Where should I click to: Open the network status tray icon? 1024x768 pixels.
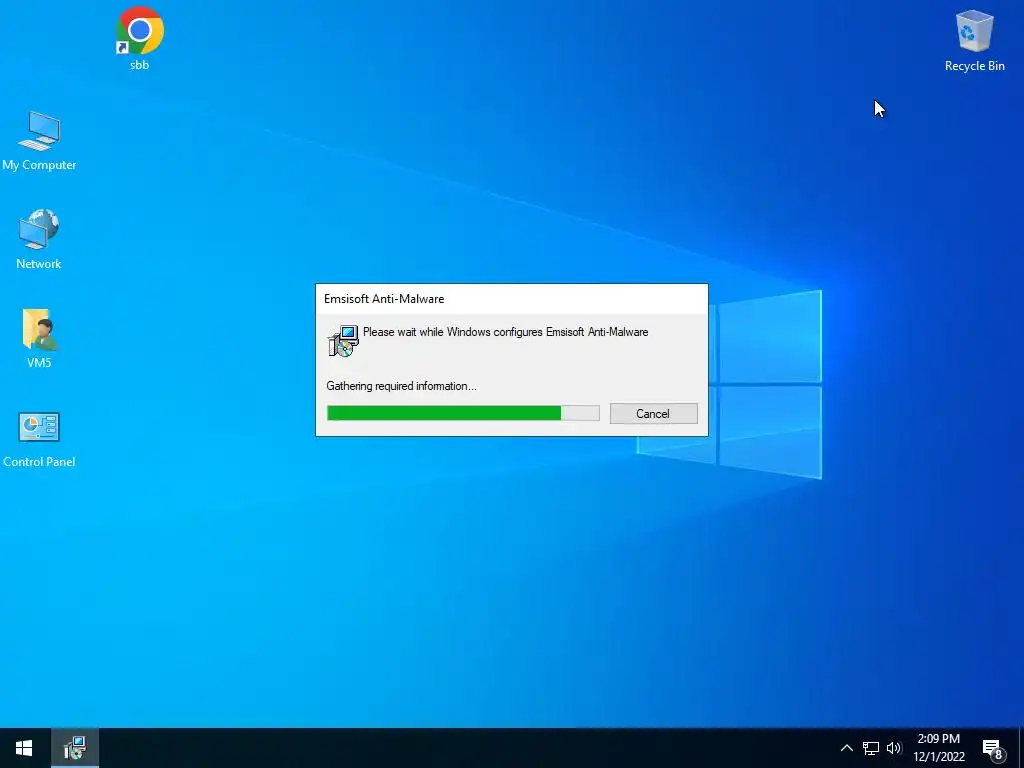[871, 748]
